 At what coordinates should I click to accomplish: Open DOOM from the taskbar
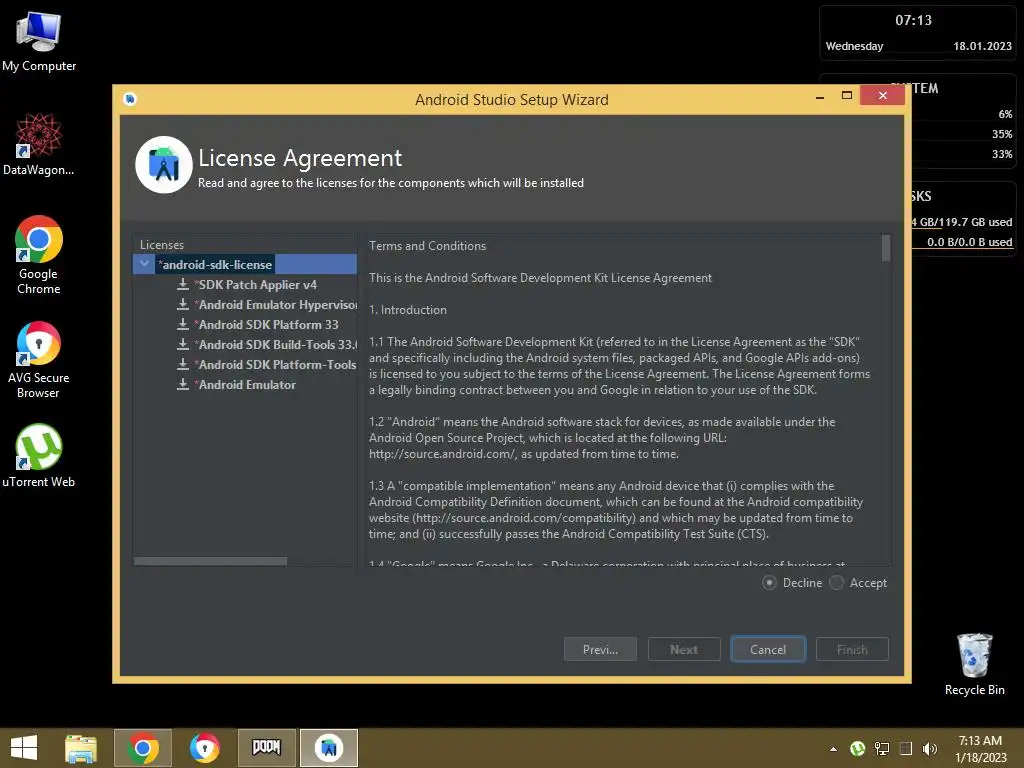(x=266, y=747)
